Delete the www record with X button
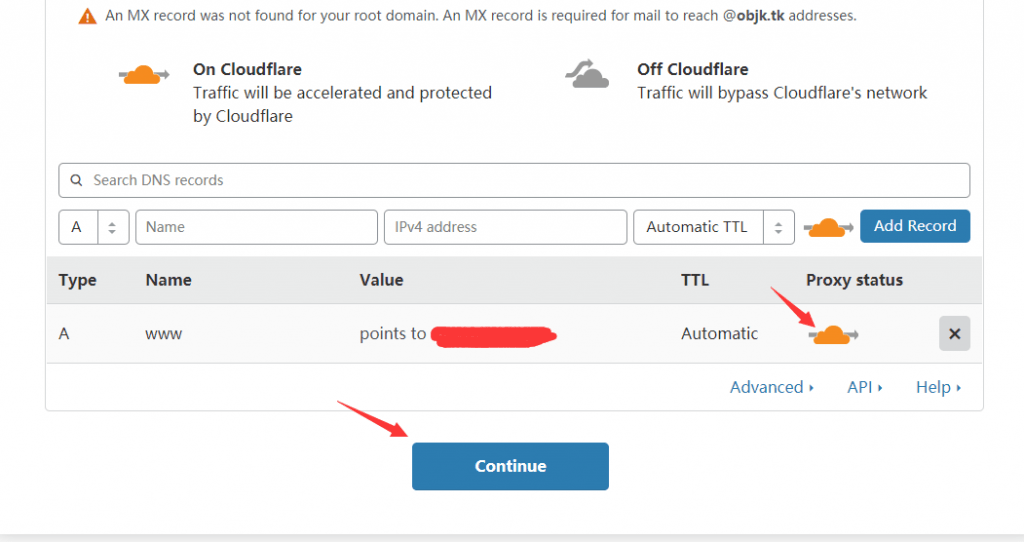This screenshot has height=542, width=1024. pyautogui.click(x=954, y=334)
